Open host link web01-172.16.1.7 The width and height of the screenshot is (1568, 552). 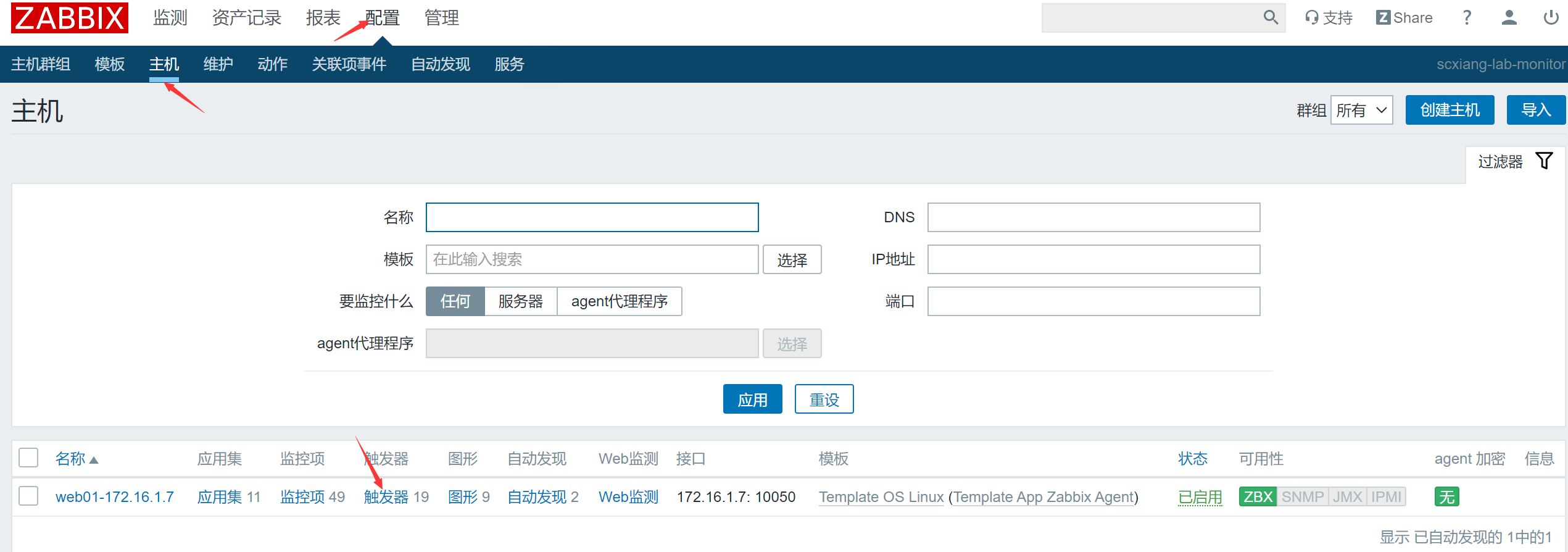115,496
